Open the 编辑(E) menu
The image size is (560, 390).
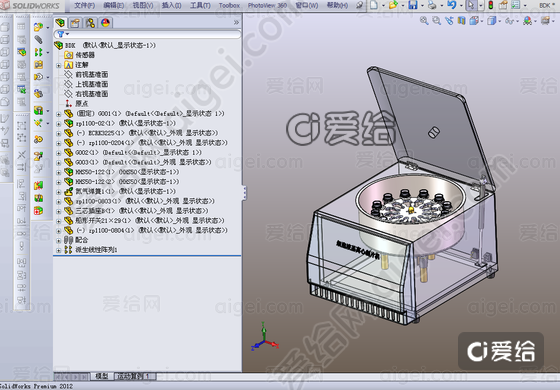114,5
